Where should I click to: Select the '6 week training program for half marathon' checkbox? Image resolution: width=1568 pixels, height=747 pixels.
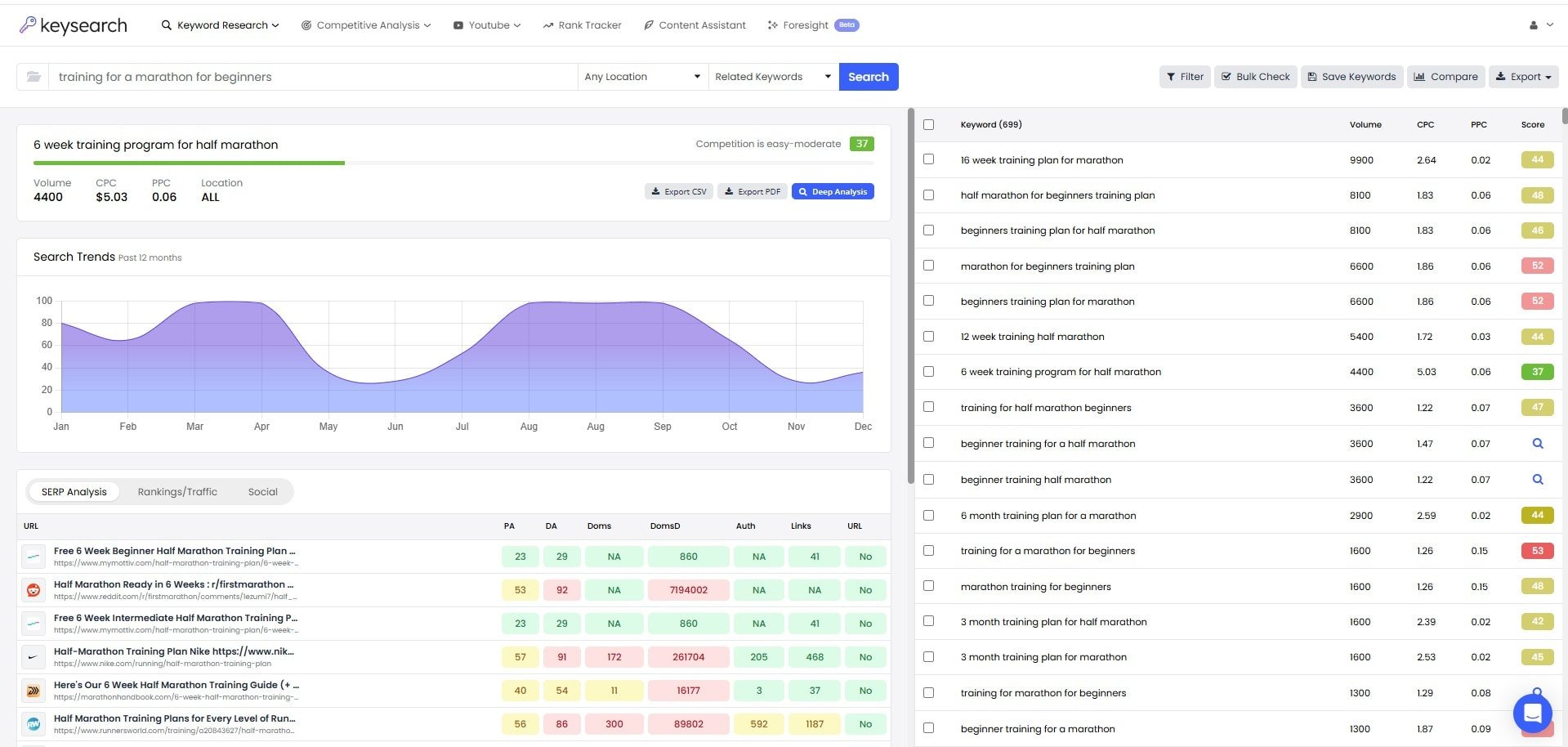click(x=928, y=371)
